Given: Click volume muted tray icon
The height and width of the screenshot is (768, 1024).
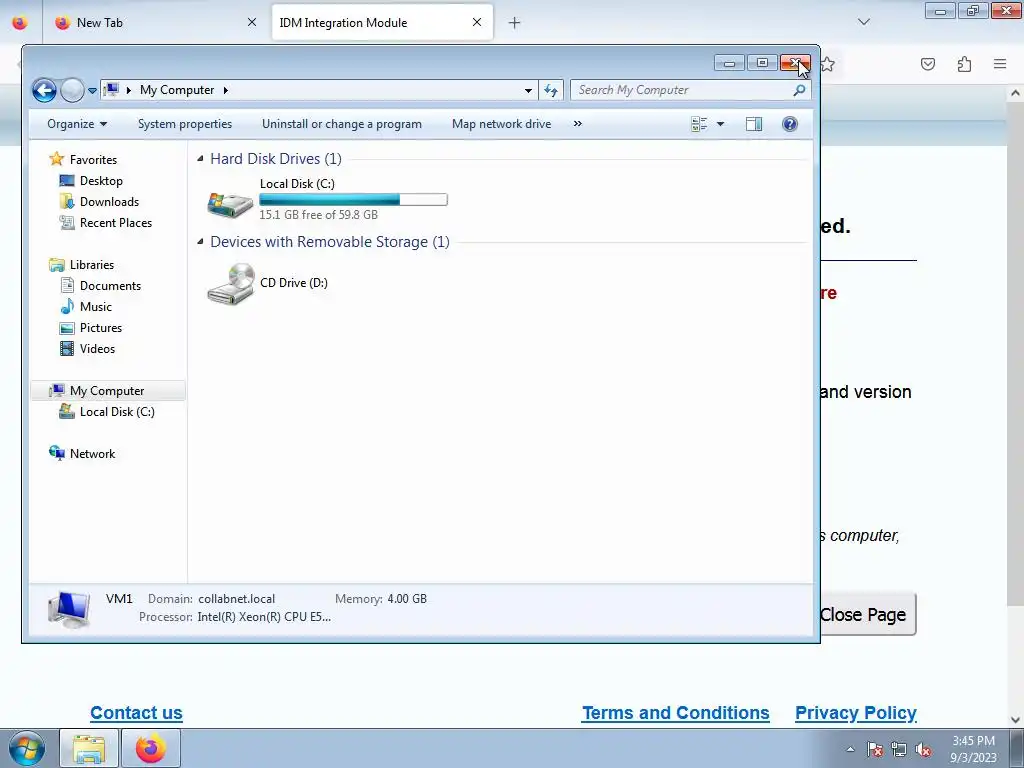Looking at the screenshot, I should point(923,750).
